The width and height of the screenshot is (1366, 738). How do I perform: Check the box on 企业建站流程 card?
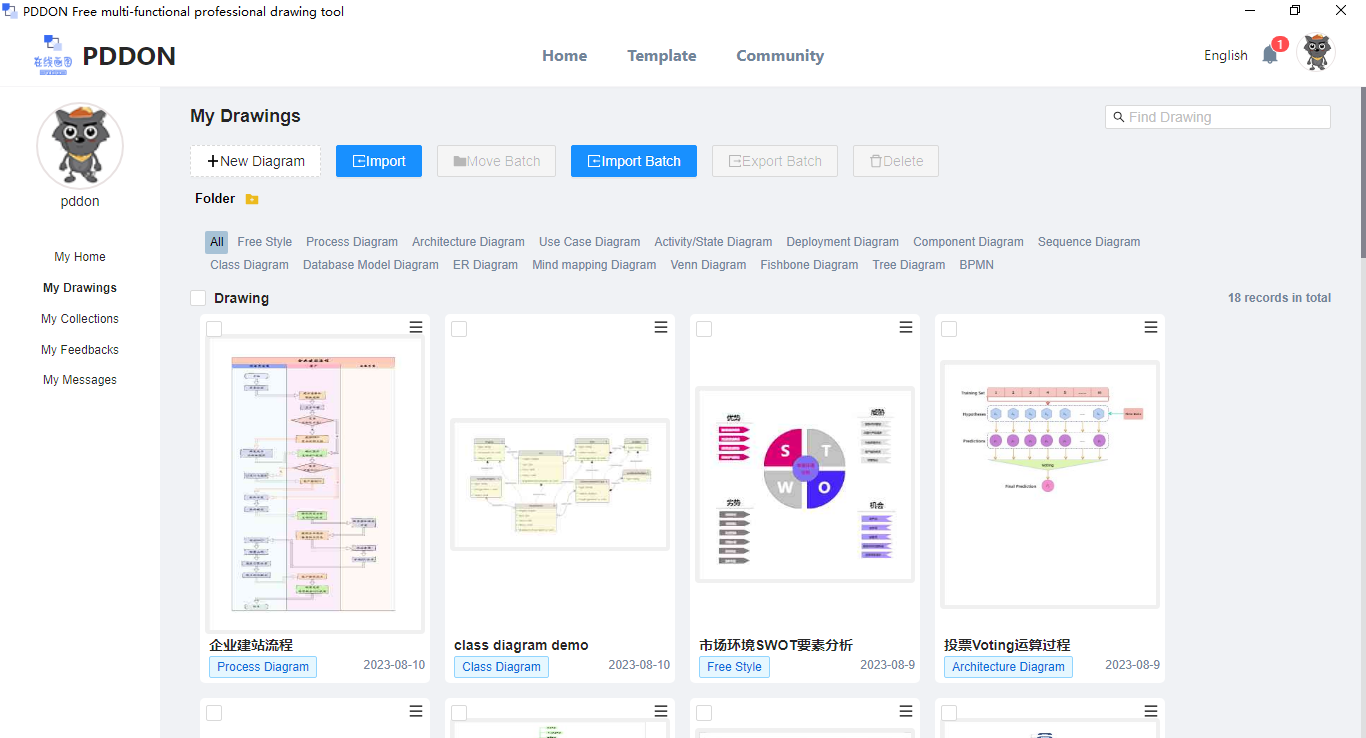(214, 329)
